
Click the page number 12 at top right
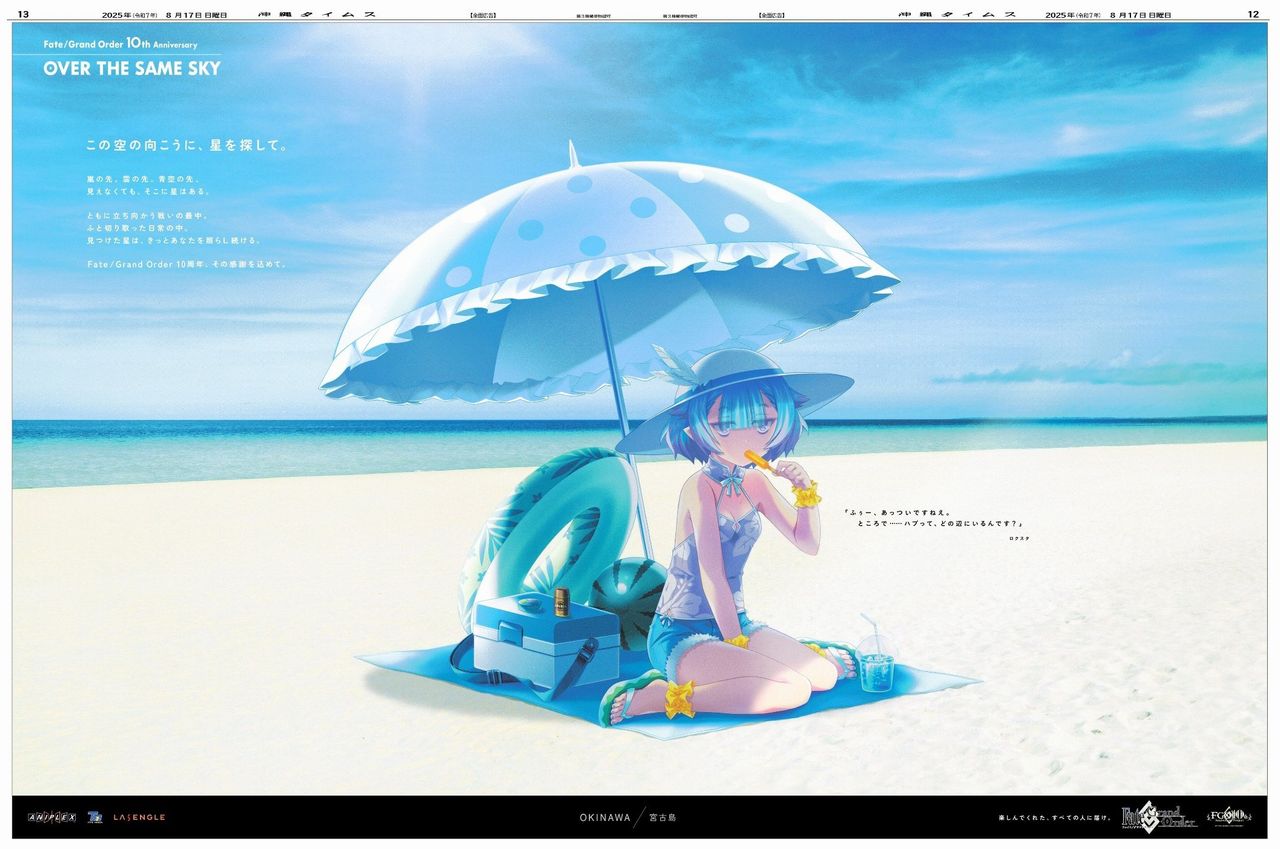(1254, 14)
